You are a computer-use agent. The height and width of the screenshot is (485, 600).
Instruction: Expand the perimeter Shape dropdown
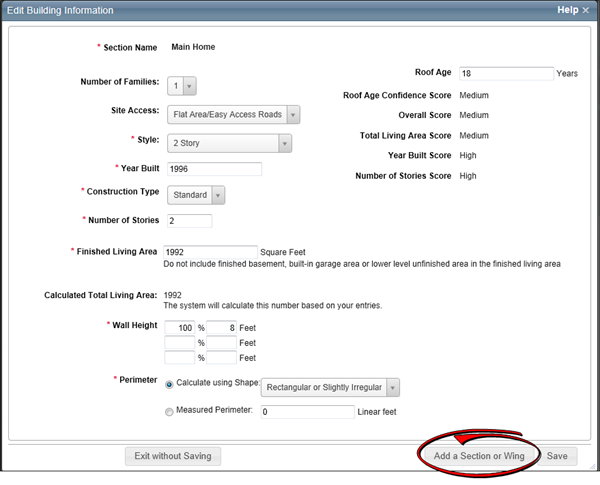pos(330,387)
